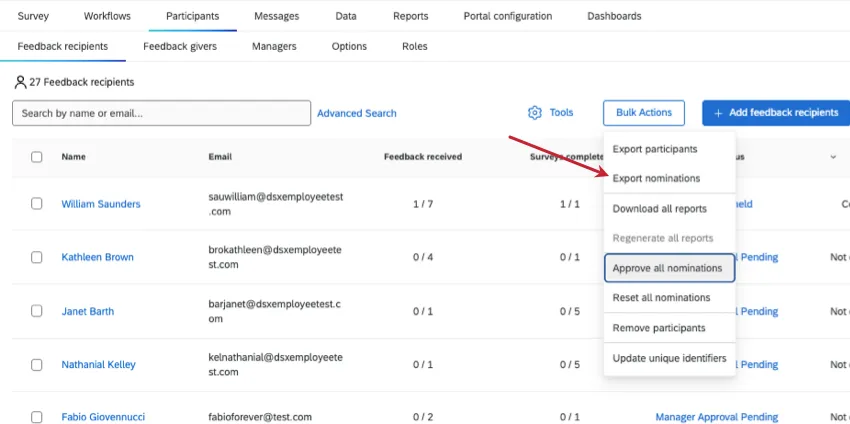Click the 0 / 2 feedback received value
Image resolution: width=850 pixels, height=424 pixels.
(423, 417)
